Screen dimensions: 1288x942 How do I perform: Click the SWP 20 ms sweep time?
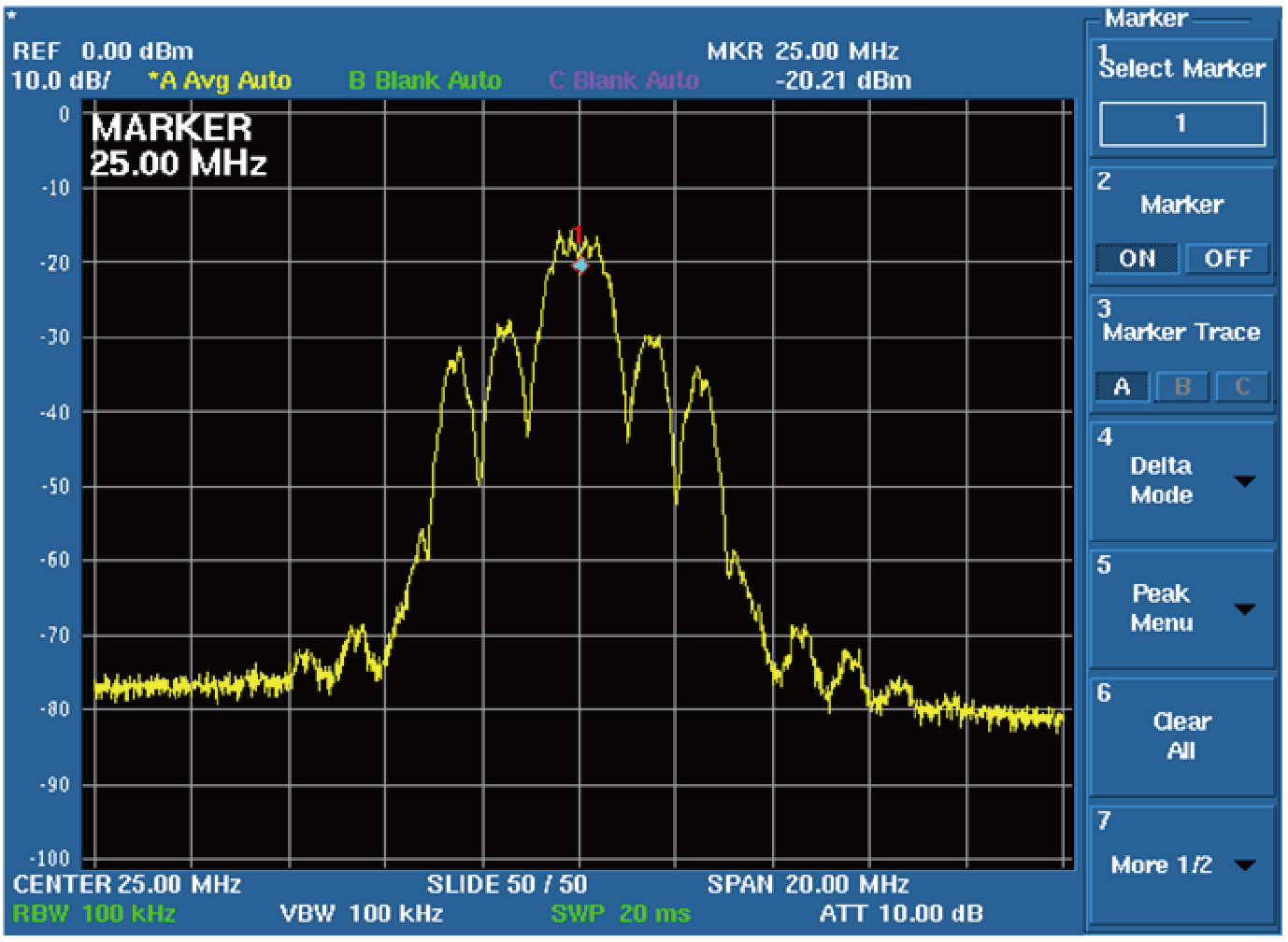pos(621,913)
